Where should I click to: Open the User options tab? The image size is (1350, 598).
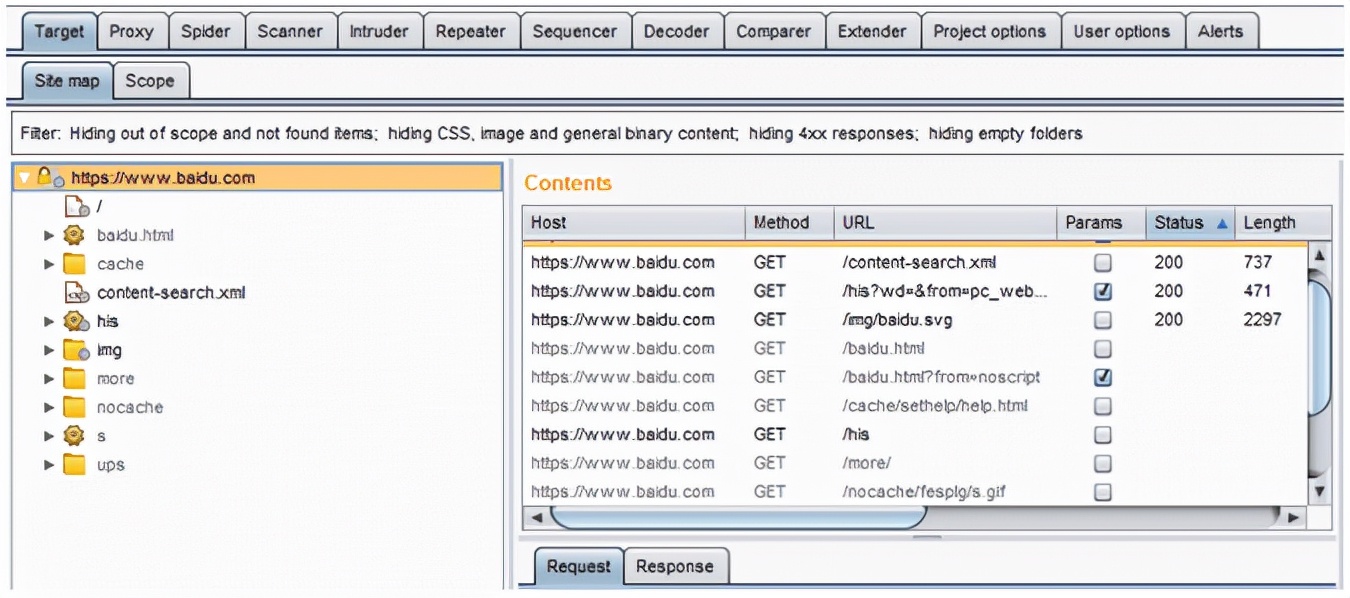pyautogui.click(x=1121, y=31)
